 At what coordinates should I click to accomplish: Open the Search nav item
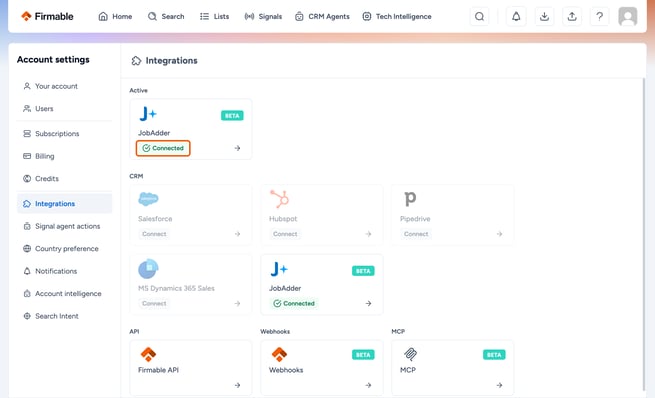pos(166,16)
